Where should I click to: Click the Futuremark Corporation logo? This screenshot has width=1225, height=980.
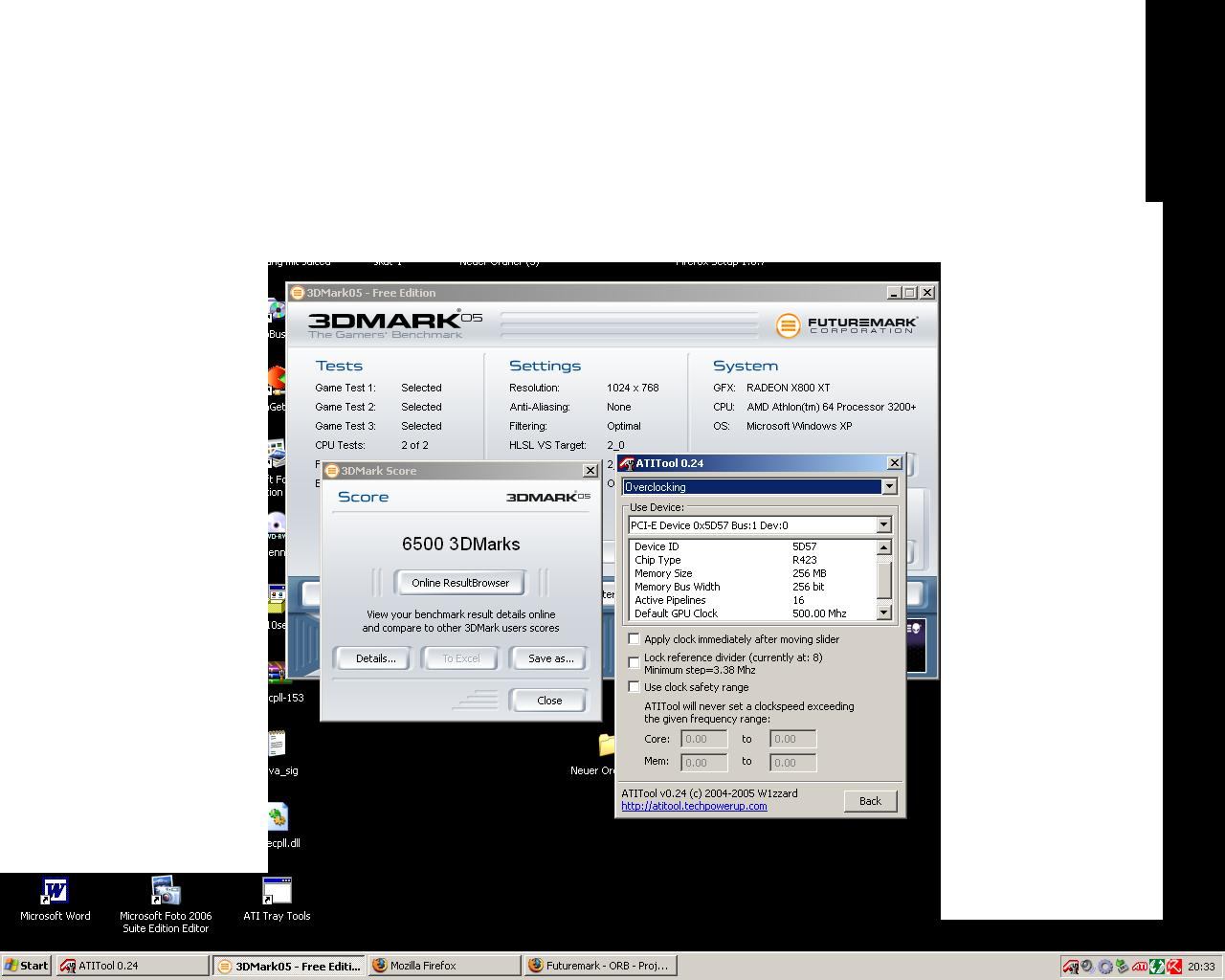[x=847, y=325]
